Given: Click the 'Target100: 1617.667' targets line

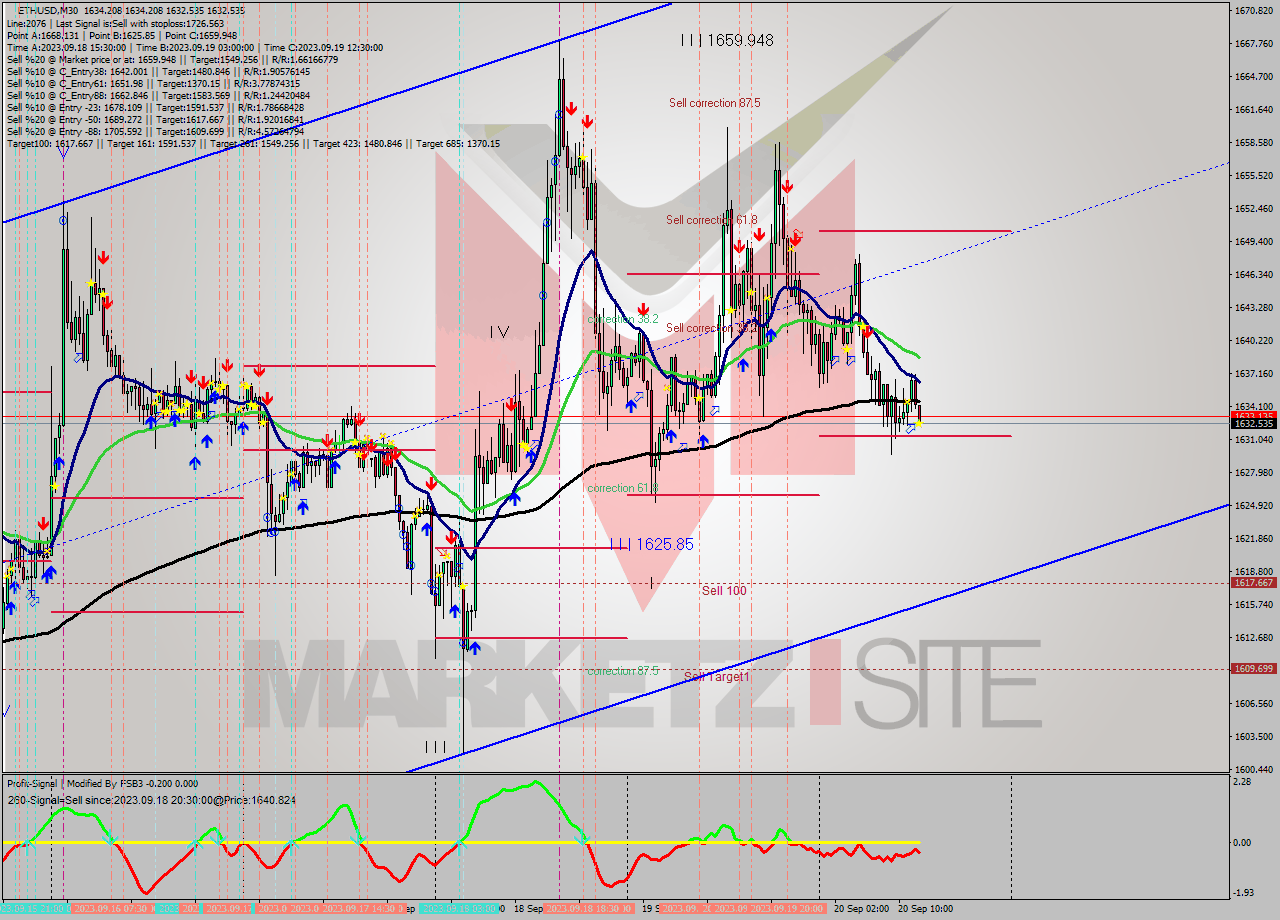Looking at the screenshot, I should point(253,144).
